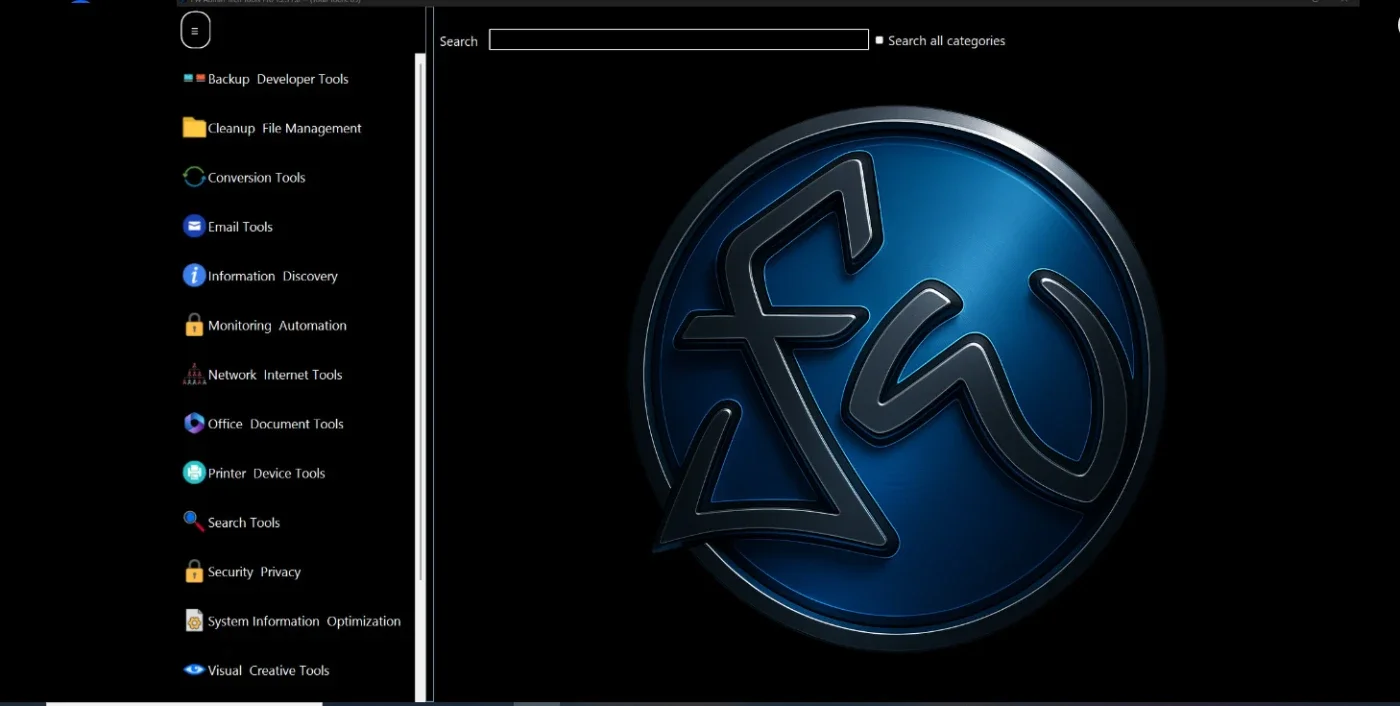Image resolution: width=1400 pixels, height=706 pixels.
Task: Open Printer Device Tools label
Action: 267,474
